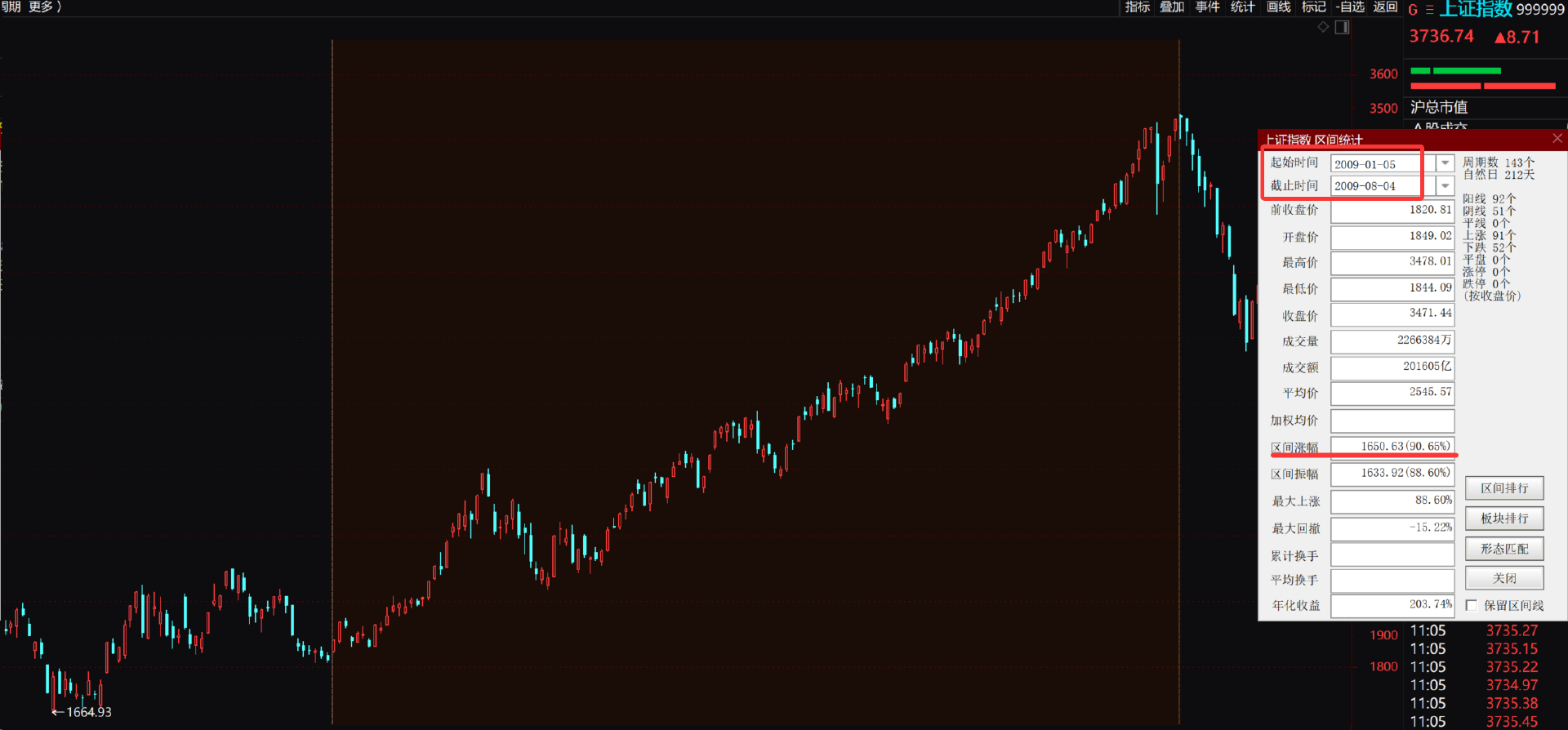Click the empty 累计换手 field
The image size is (1568, 730).
click(1392, 555)
